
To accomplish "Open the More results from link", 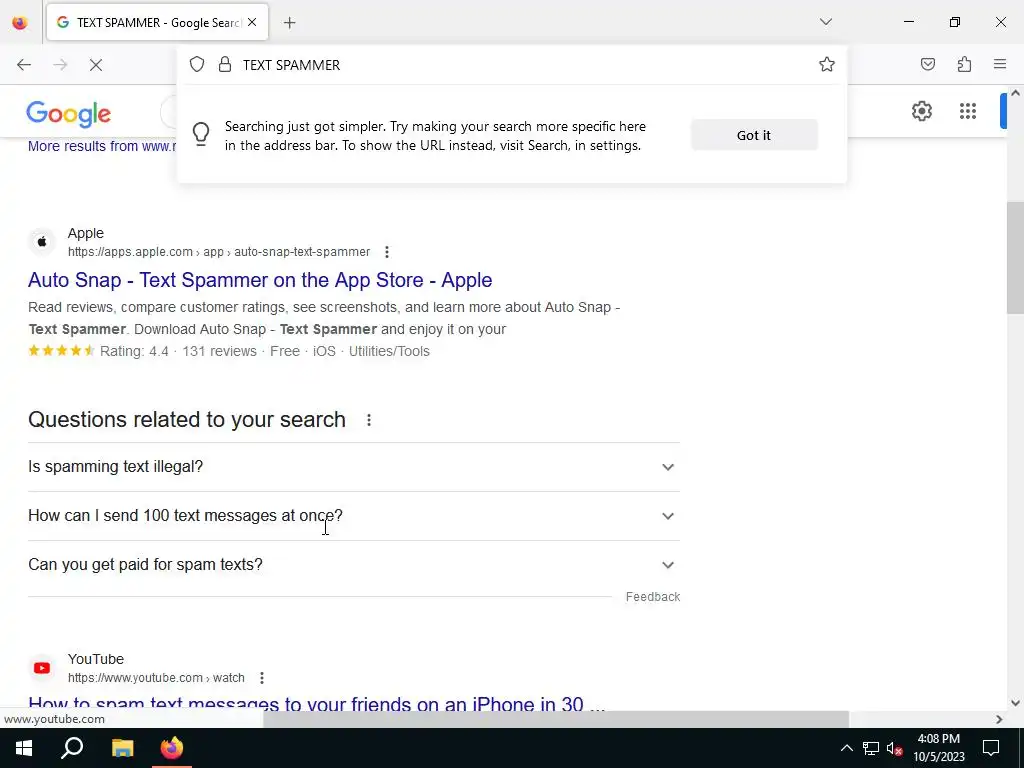I will click(x=102, y=146).
